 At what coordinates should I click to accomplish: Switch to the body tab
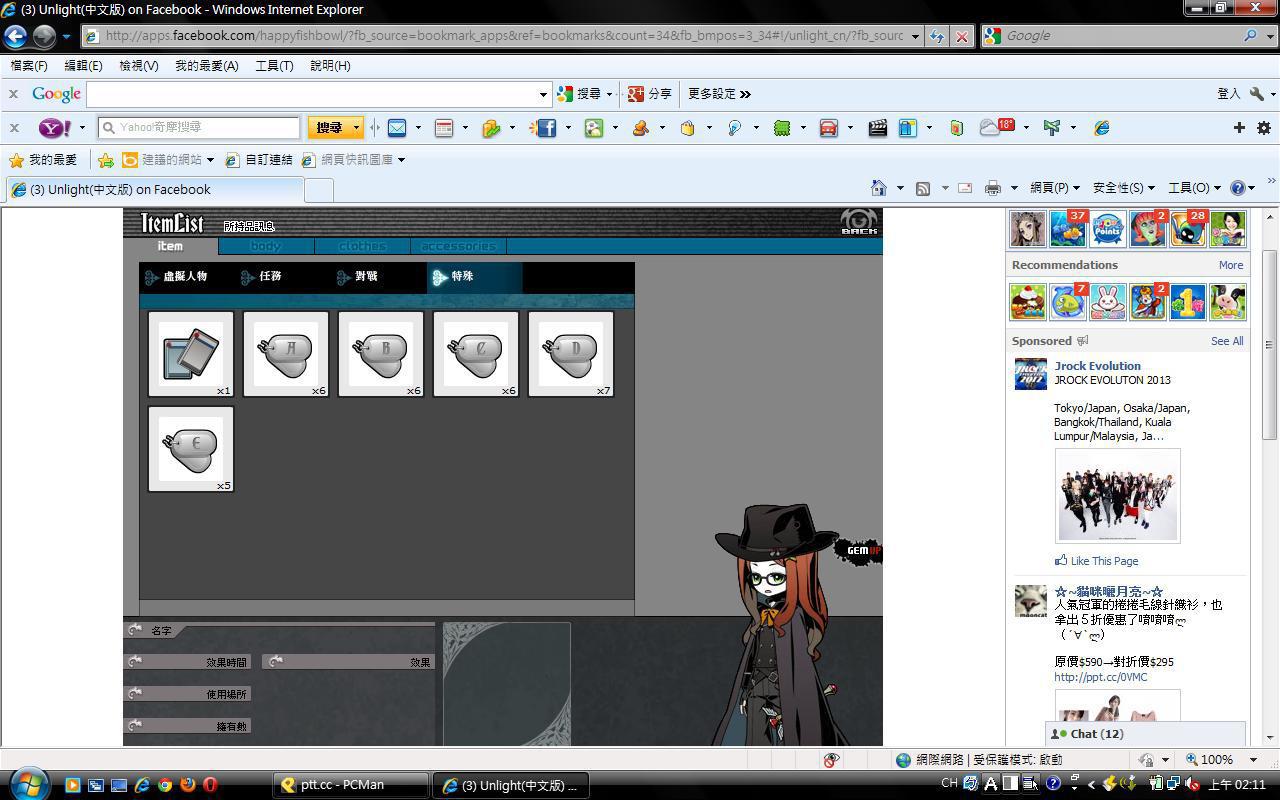pyautogui.click(x=266, y=246)
